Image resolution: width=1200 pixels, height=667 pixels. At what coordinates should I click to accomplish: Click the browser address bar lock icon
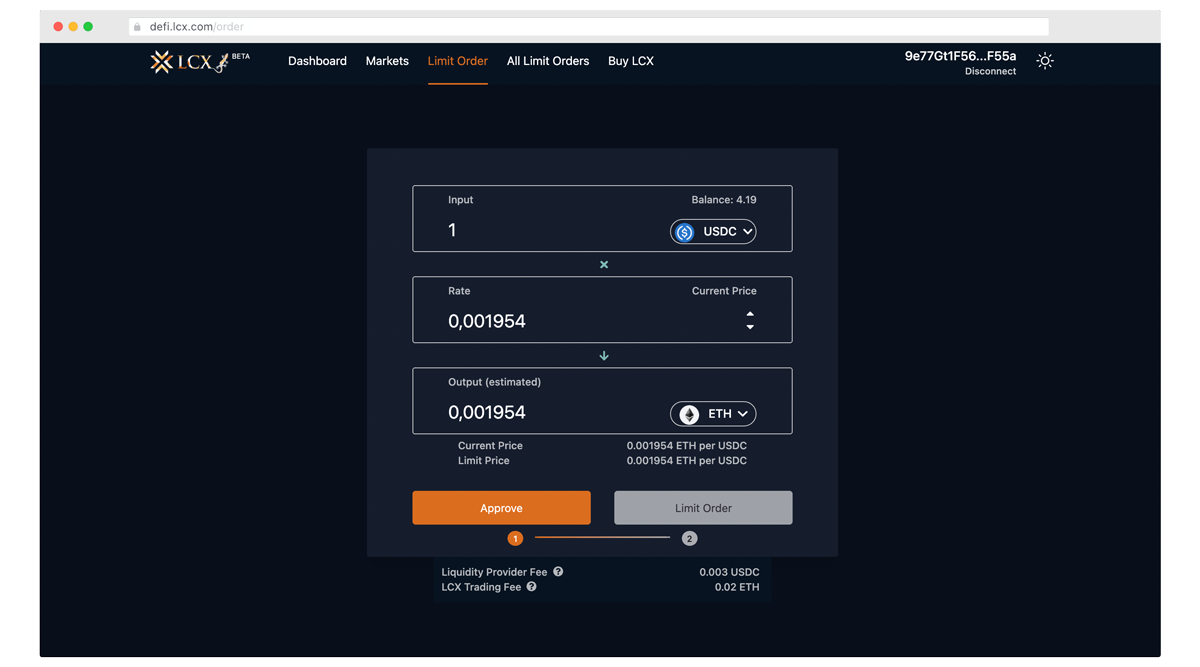pyautogui.click(x=138, y=27)
